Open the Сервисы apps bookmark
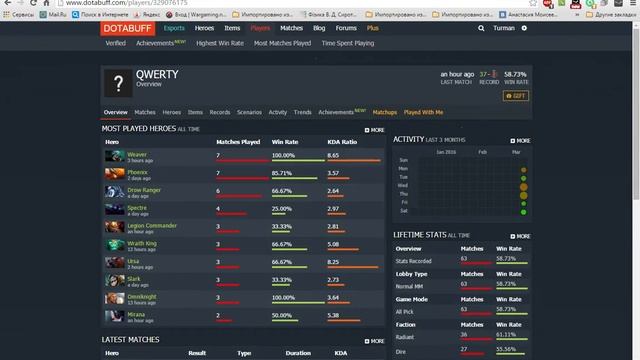The height and width of the screenshot is (360, 640). point(19,15)
